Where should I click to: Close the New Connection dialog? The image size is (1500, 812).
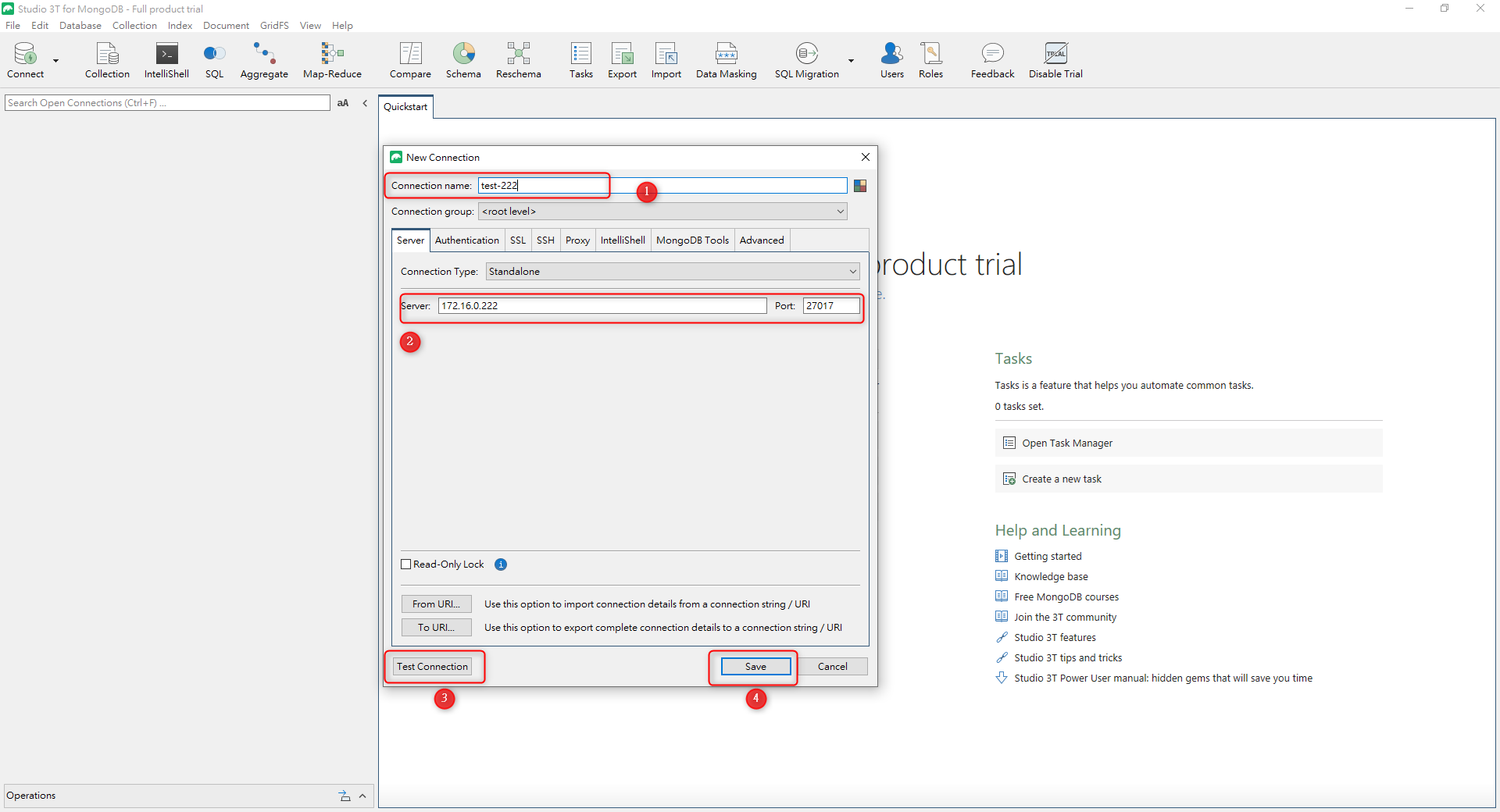point(866,157)
